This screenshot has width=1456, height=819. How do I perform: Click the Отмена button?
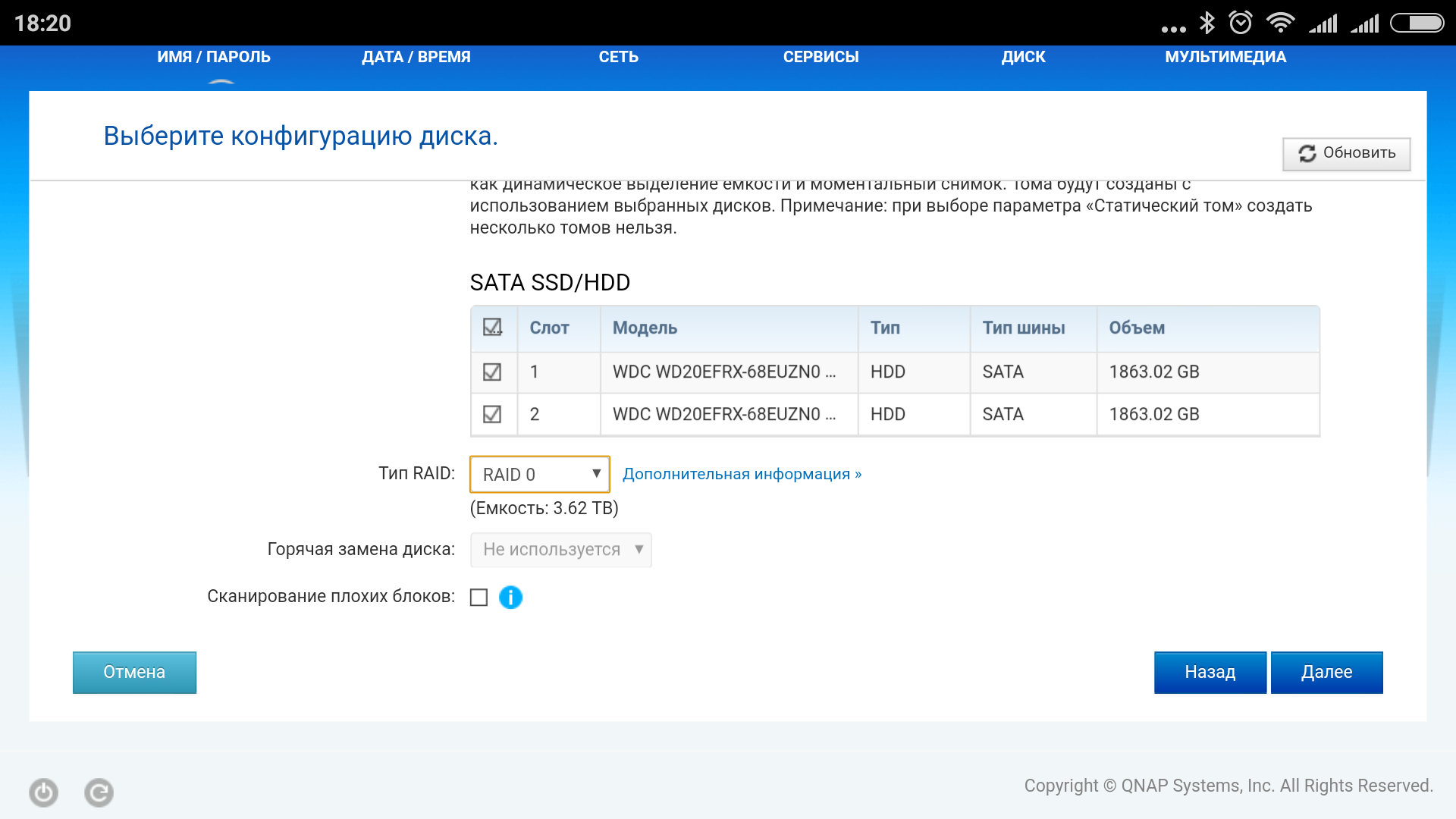coord(134,672)
